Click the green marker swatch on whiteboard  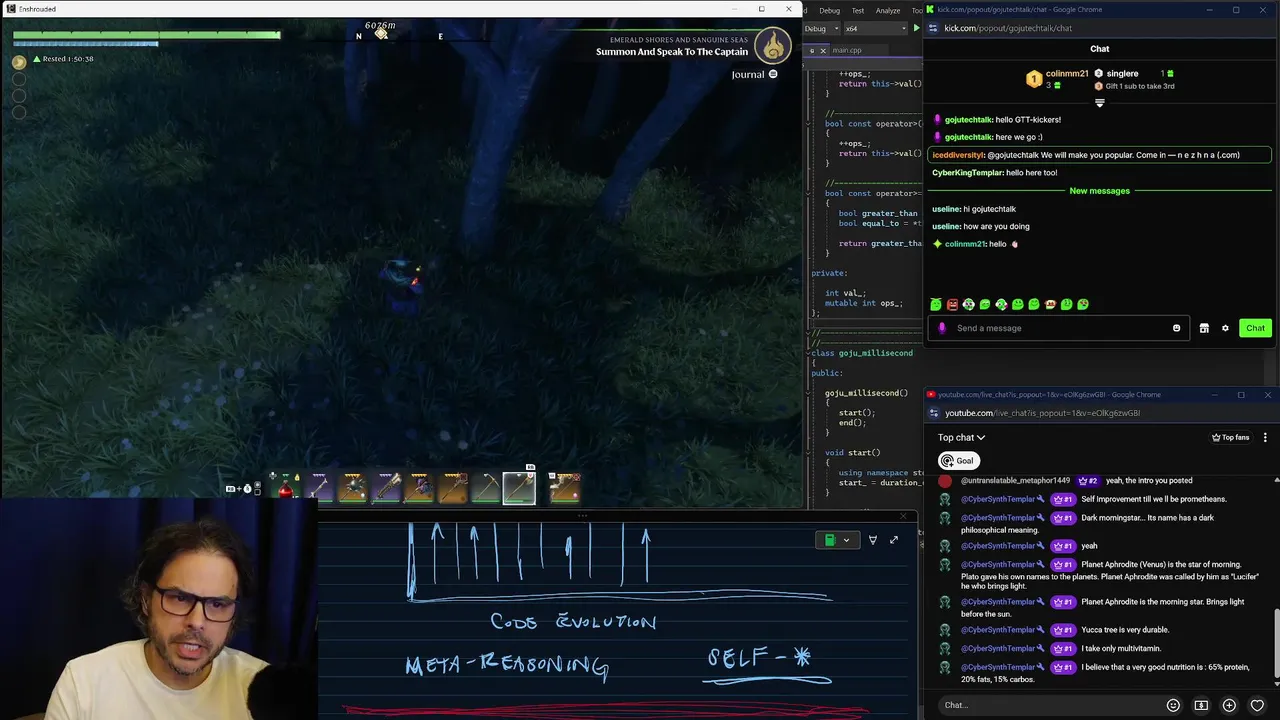[829, 540]
